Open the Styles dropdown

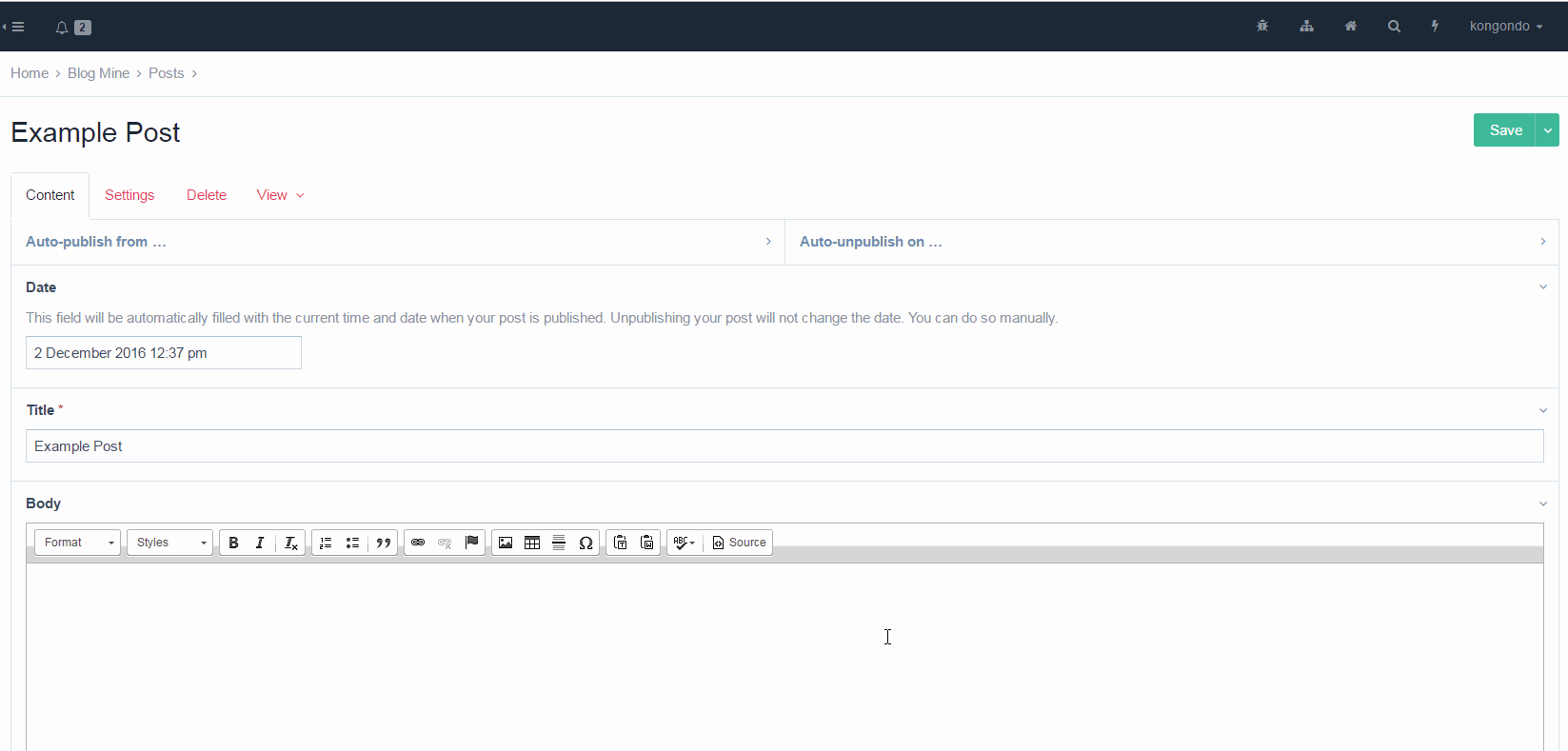(x=169, y=543)
